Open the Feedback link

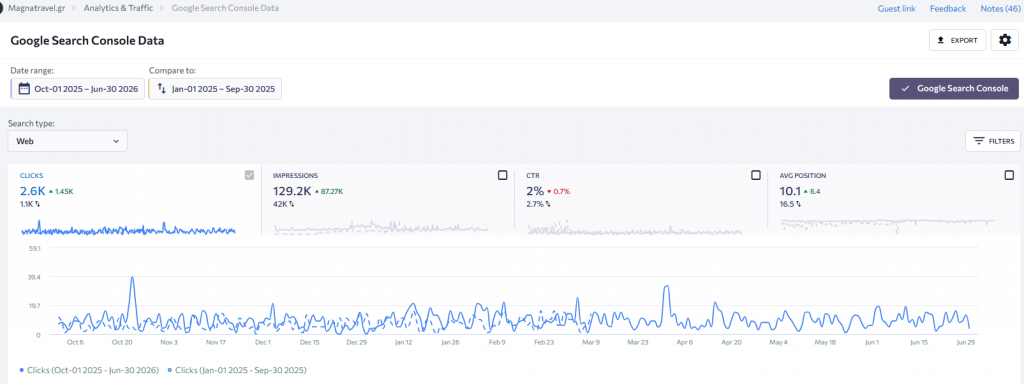948,8
